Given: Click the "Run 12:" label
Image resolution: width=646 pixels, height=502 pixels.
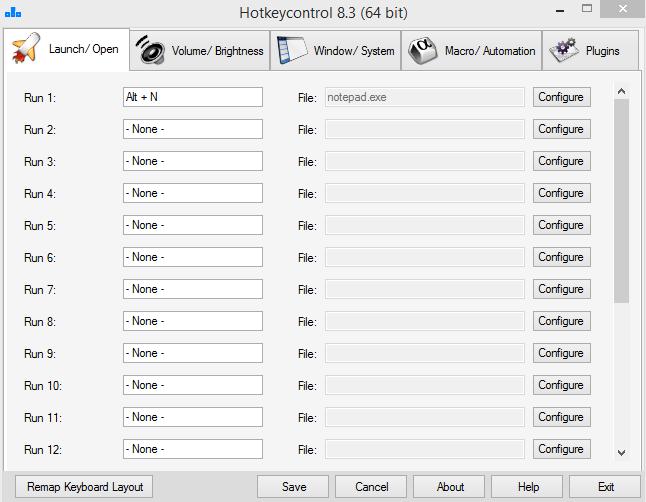Looking at the screenshot, I should pos(43,450).
